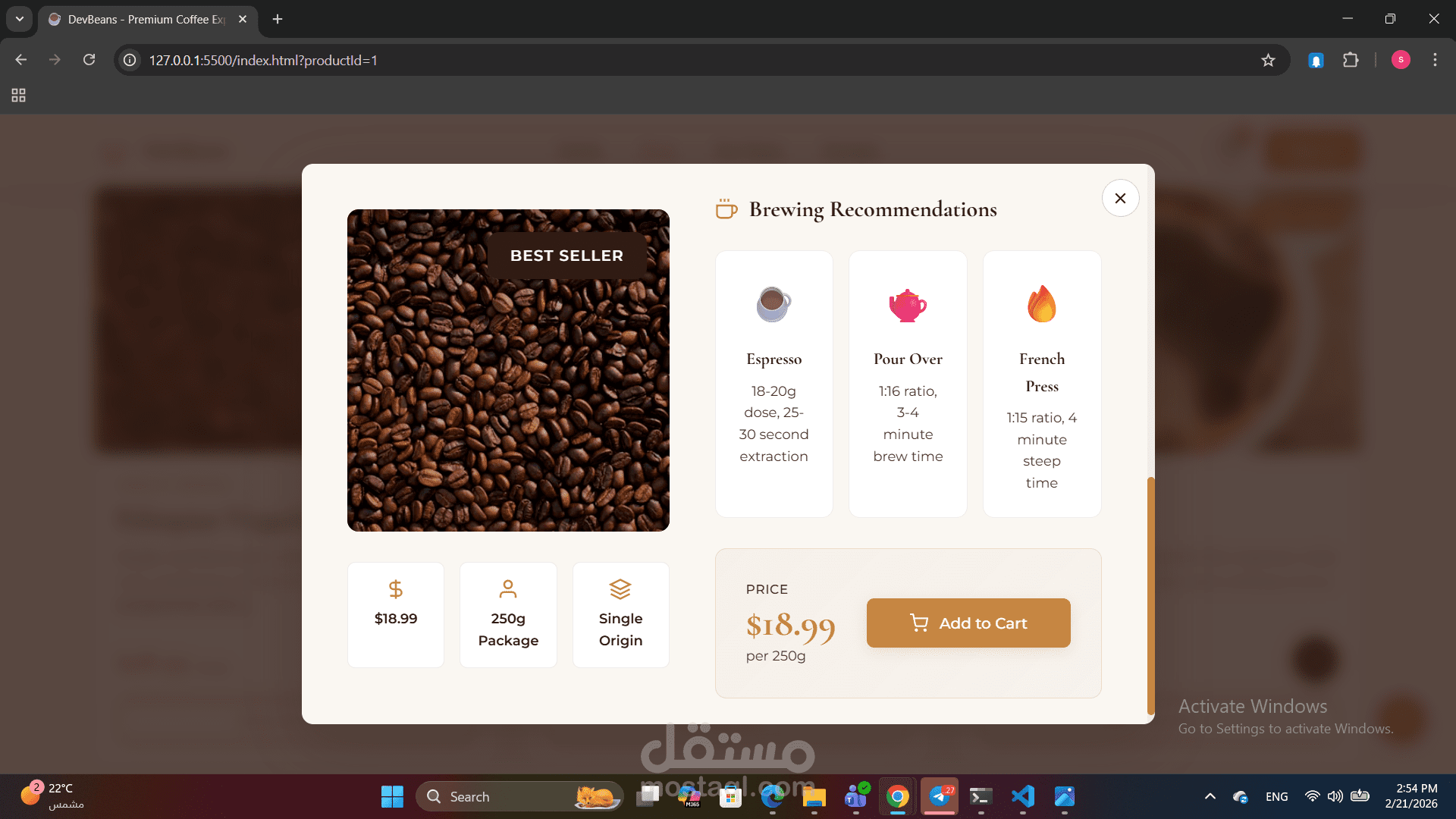
Task: Open the tab search dropdown arrow
Action: (19, 19)
